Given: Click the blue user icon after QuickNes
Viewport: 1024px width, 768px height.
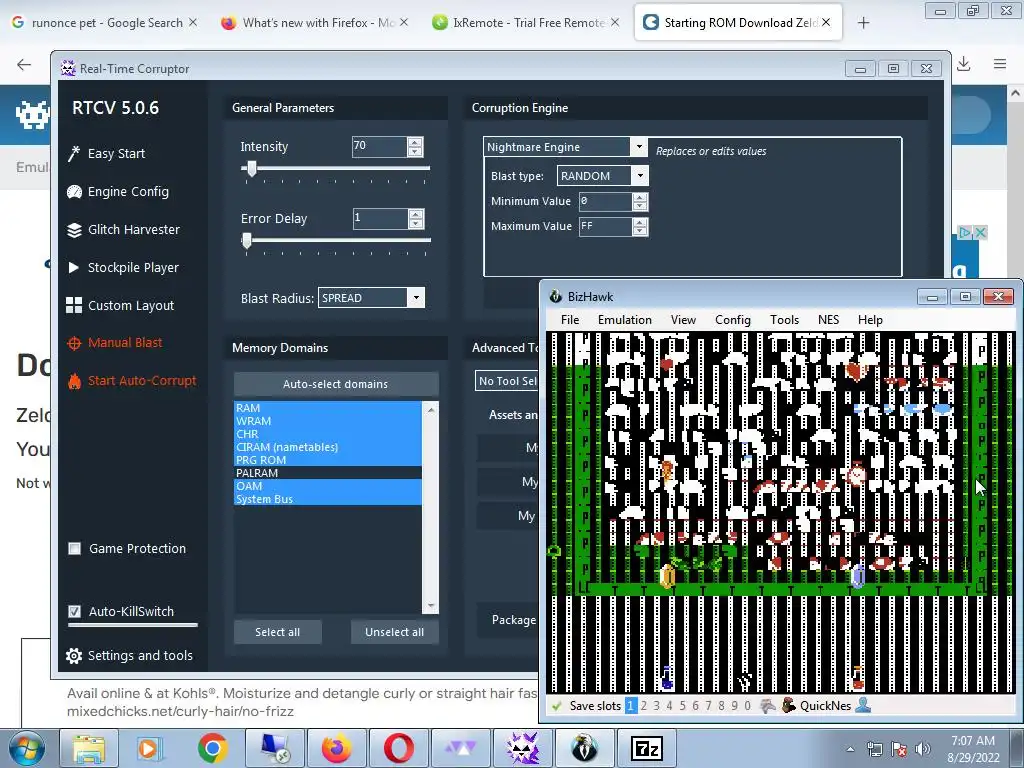Looking at the screenshot, I should pyautogui.click(x=863, y=705).
